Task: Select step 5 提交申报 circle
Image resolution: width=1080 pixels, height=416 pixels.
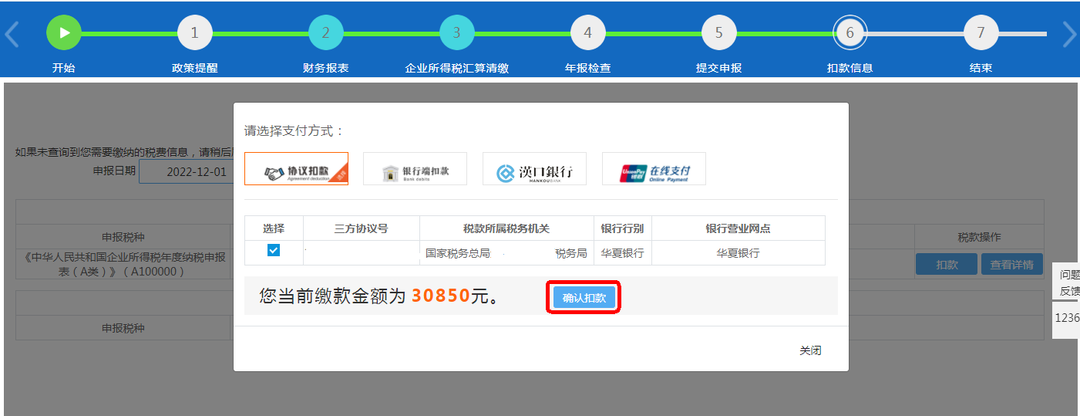Action: [718, 33]
